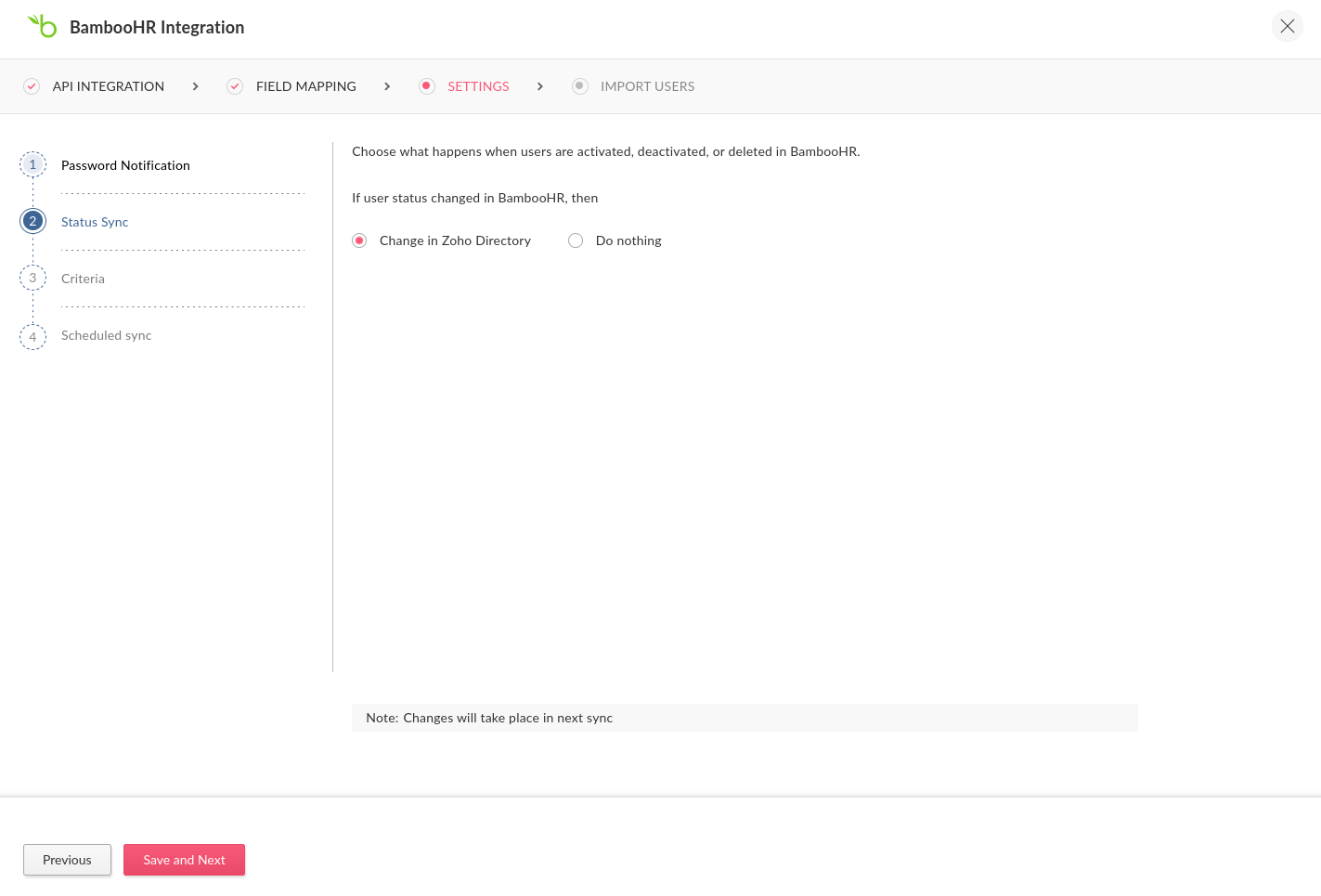Click the BambooHR leaf logo icon
Image resolution: width=1321 pixels, height=896 pixels.
pyautogui.click(x=43, y=26)
